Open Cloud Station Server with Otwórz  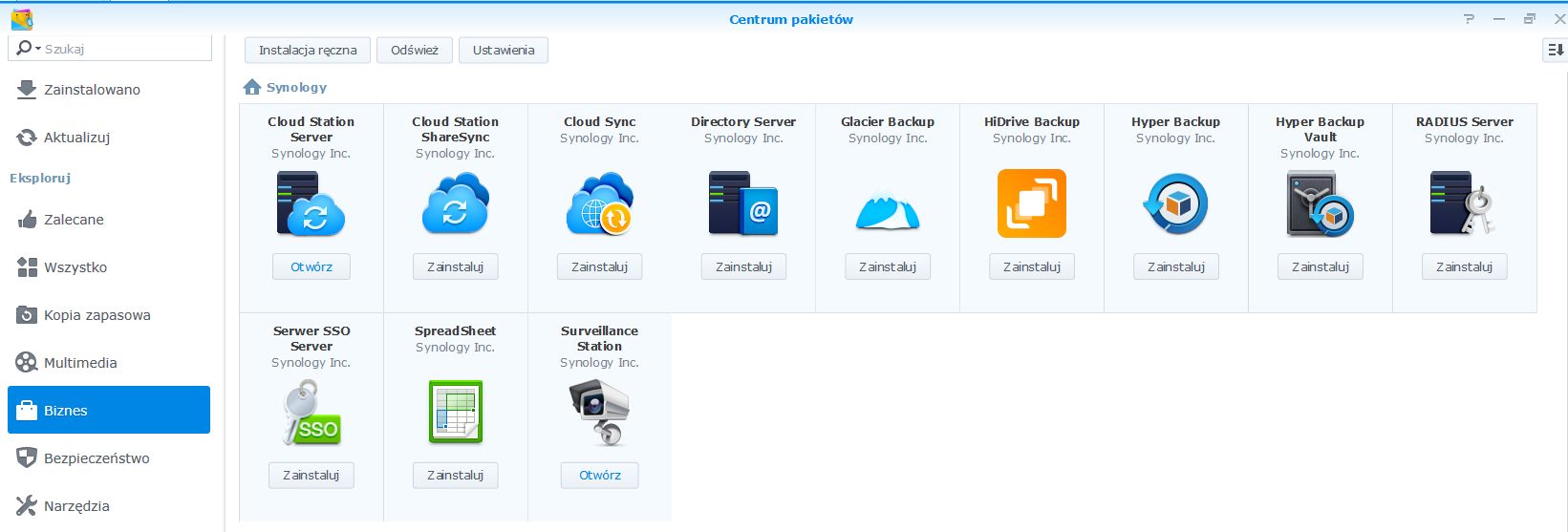311,266
